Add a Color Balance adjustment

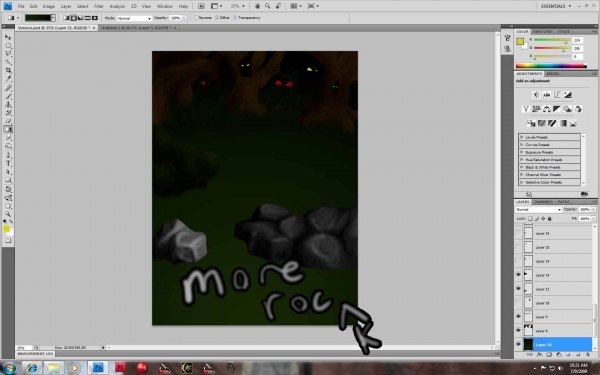click(546, 109)
